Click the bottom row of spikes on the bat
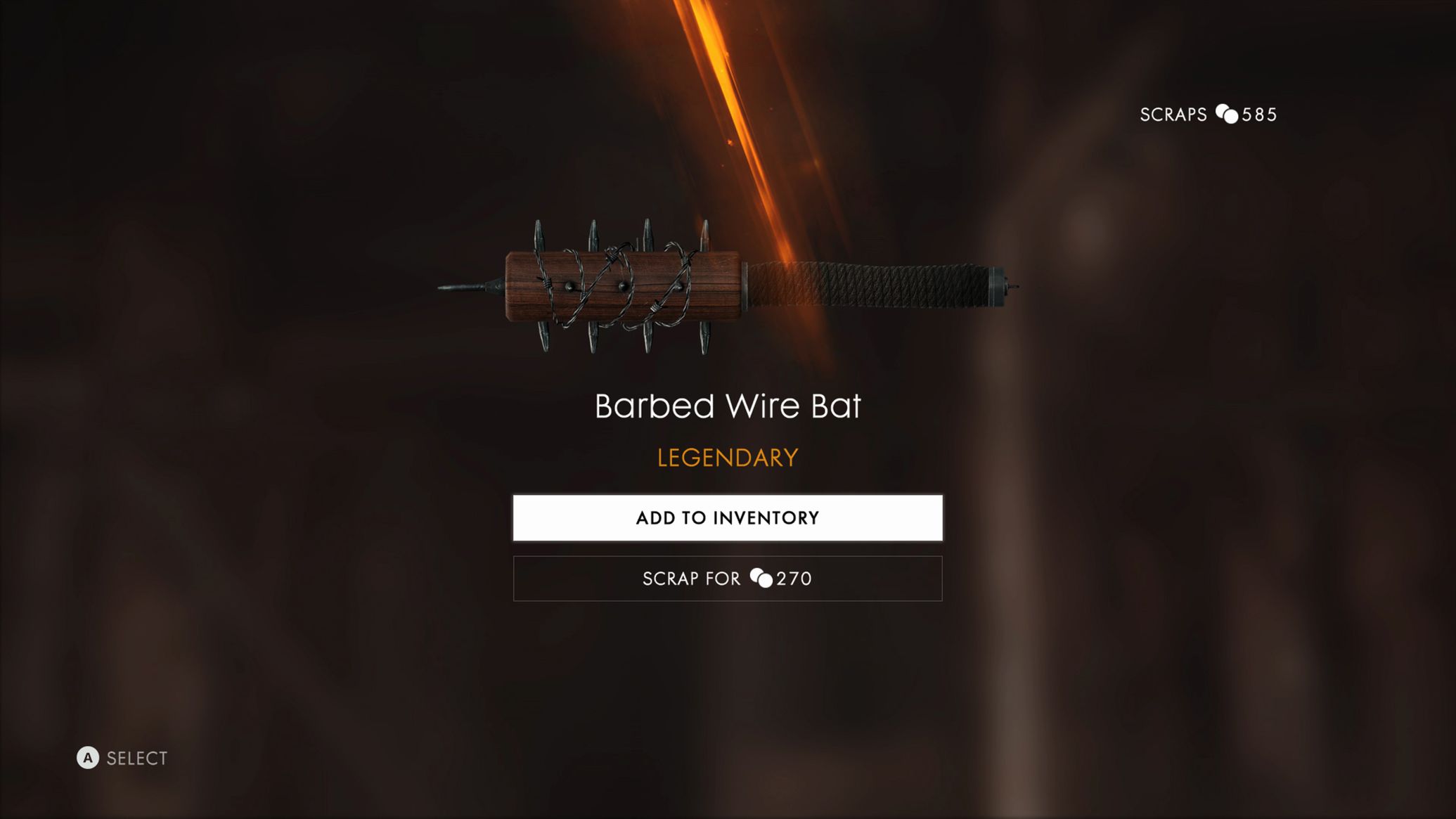The image size is (1456, 819). (x=621, y=337)
